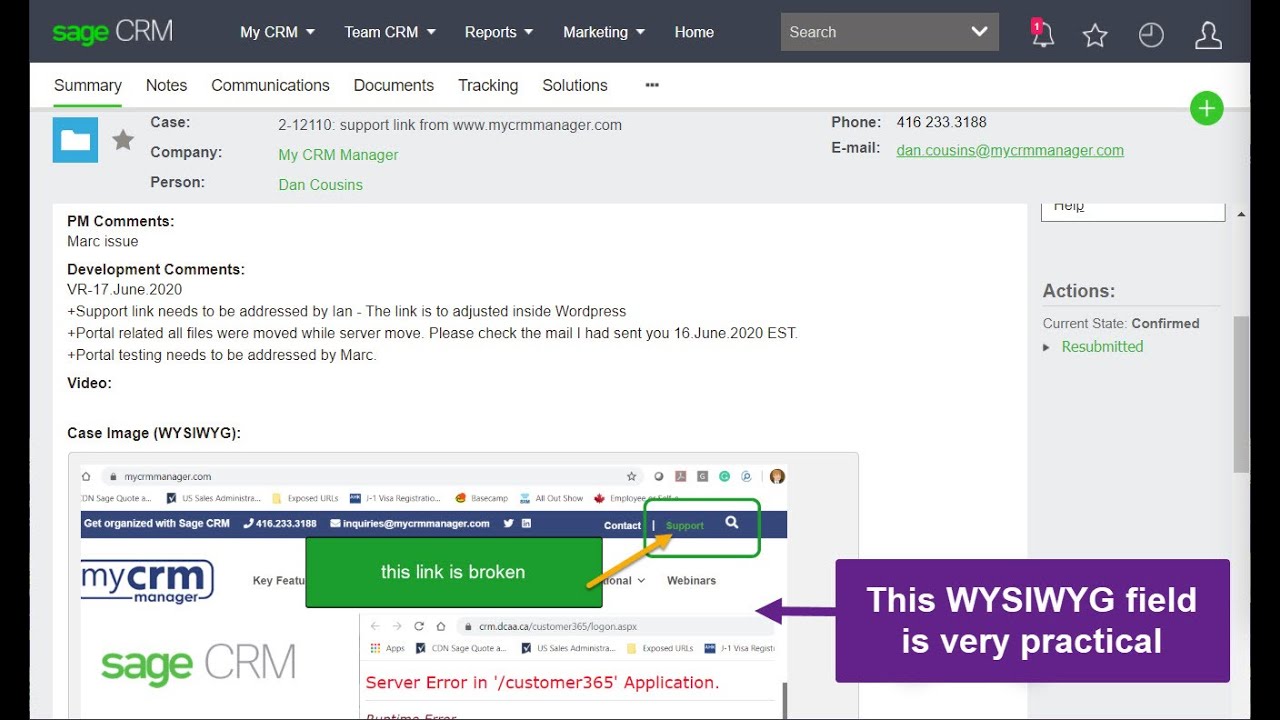Click the phone number 416 233.3188
This screenshot has width=1280, height=720.
click(x=941, y=122)
